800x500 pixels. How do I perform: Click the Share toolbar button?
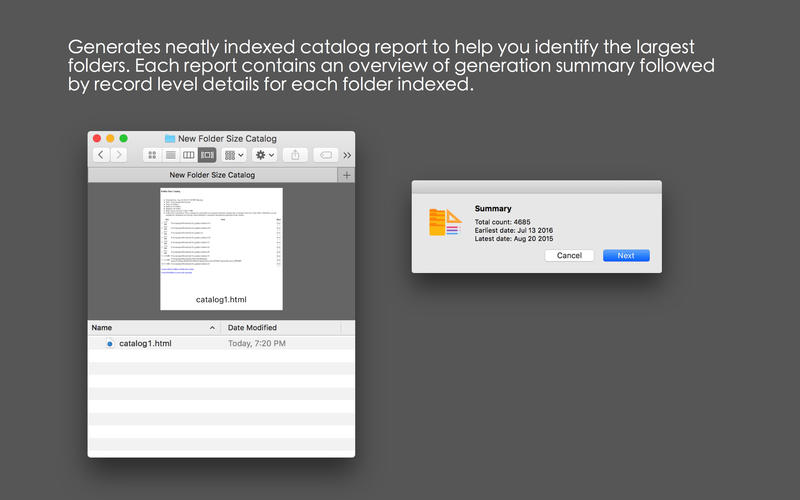tap(295, 155)
